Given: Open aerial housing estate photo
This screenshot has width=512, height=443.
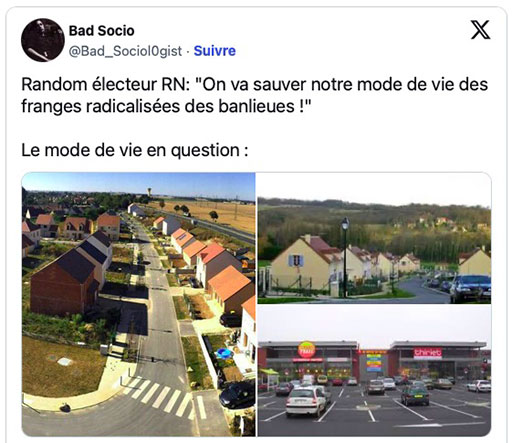Looking at the screenshot, I should point(139,304).
